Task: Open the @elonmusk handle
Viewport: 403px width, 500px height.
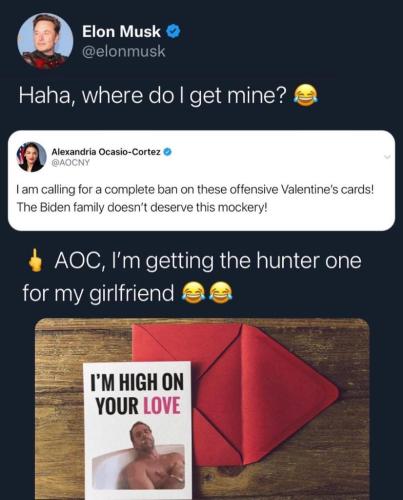Action: (x=124, y=51)
